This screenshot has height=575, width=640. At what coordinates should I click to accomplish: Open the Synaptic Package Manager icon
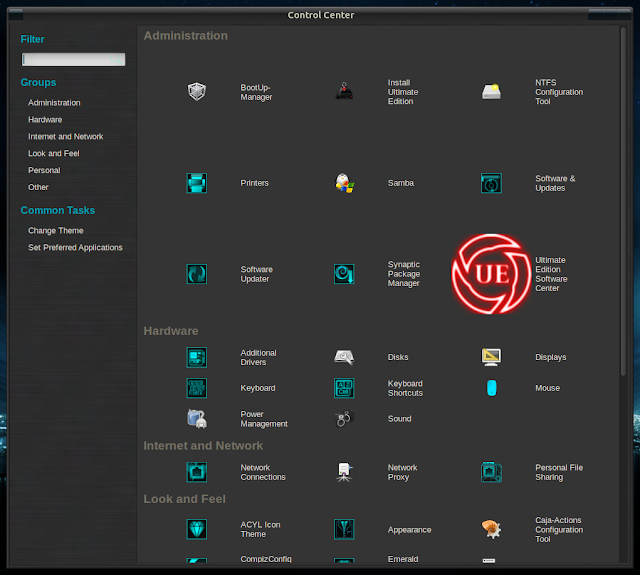click(344, 274)
